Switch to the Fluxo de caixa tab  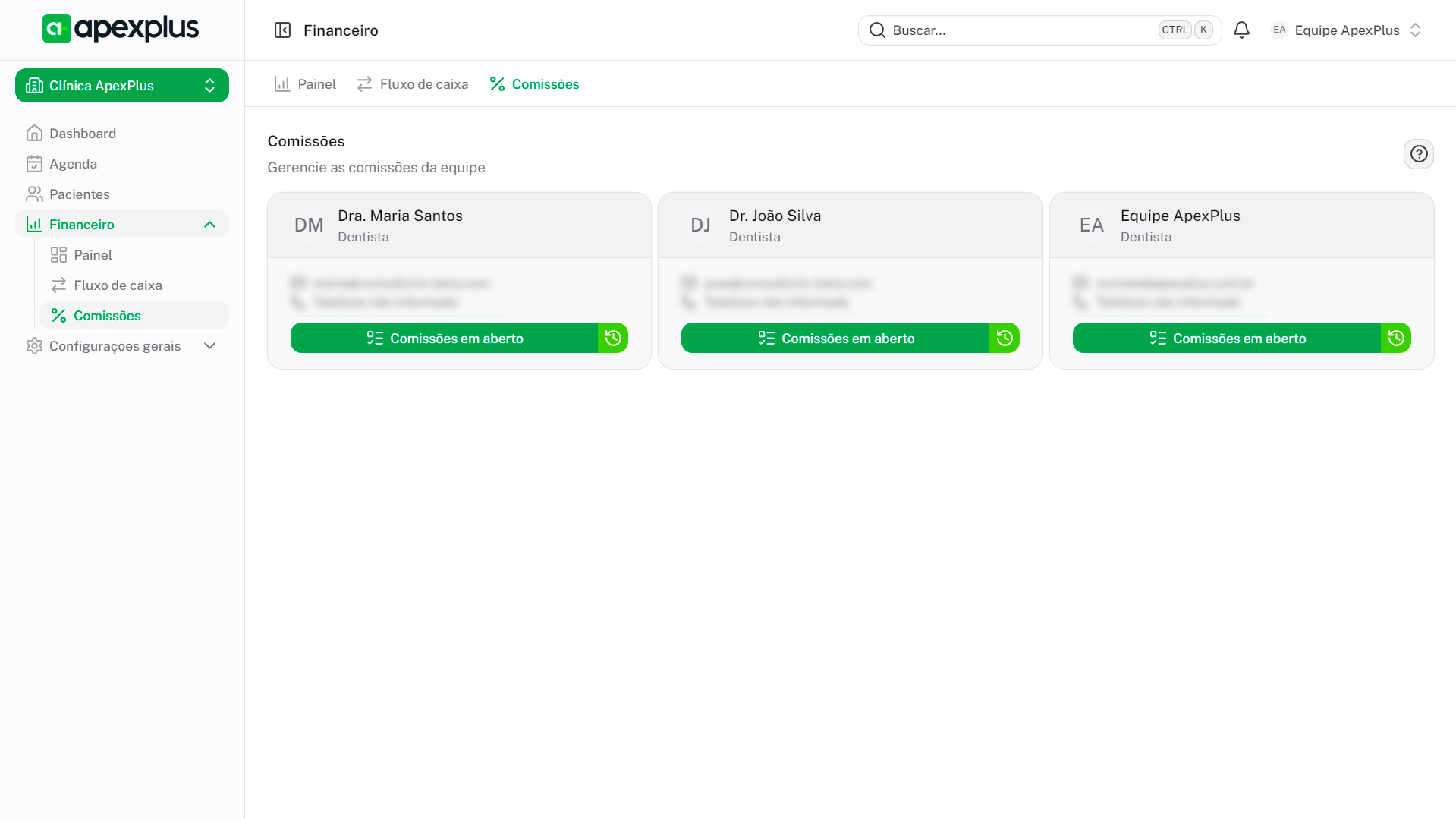(x=413, y=84)
